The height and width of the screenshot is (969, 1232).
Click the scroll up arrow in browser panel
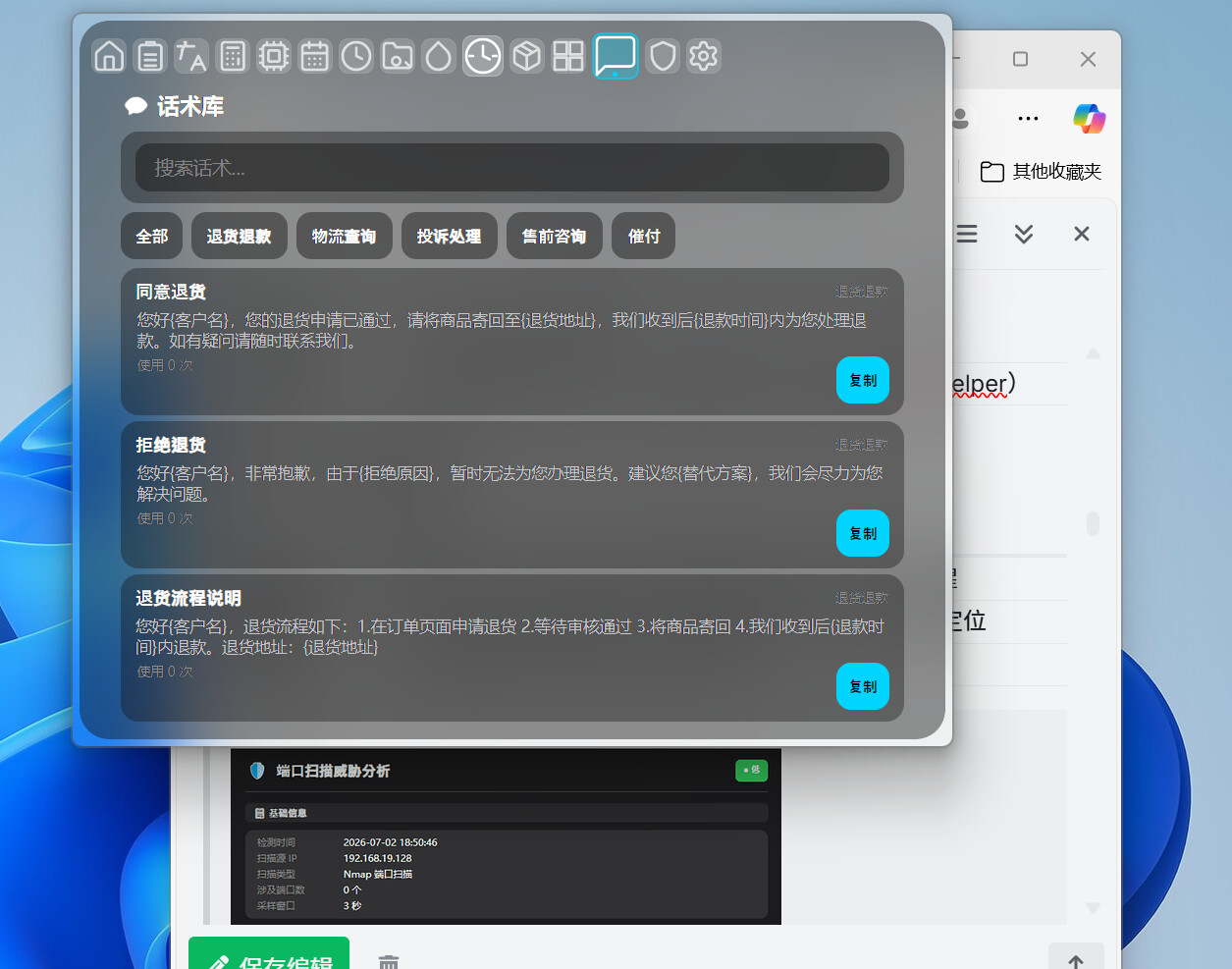click(1093, 353)
